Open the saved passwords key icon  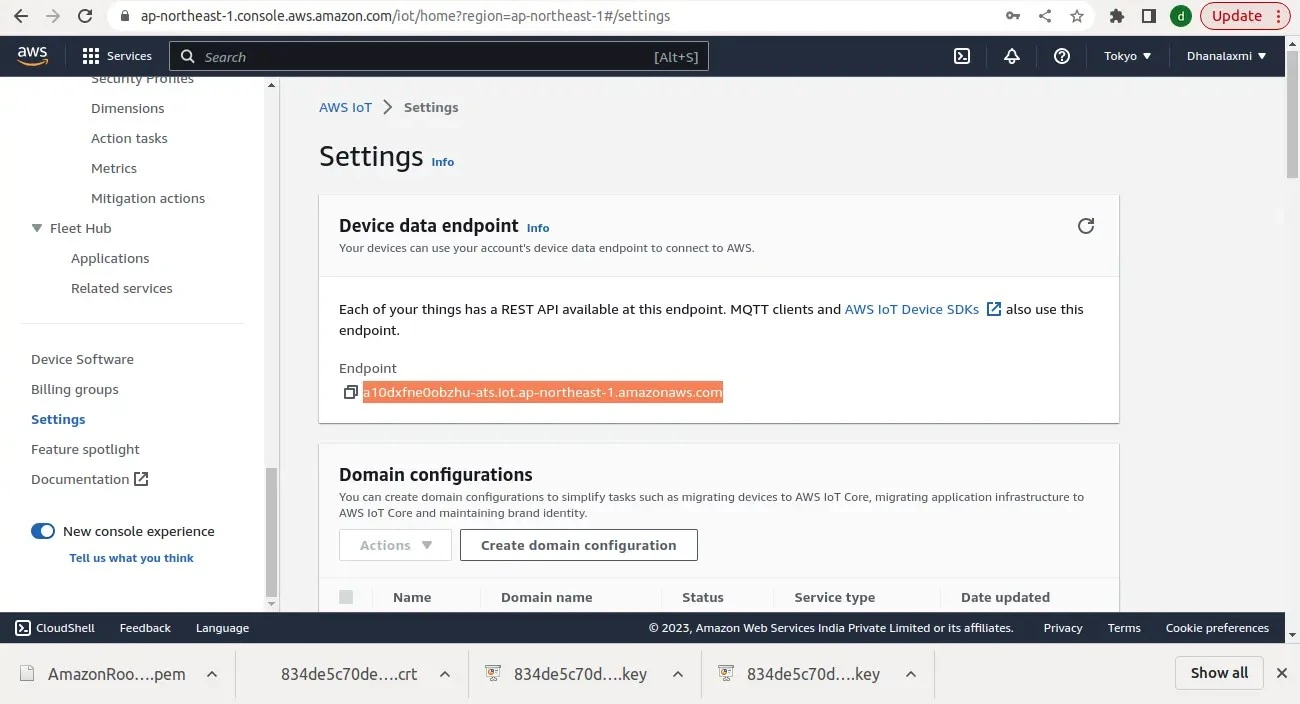(1013, 16)
